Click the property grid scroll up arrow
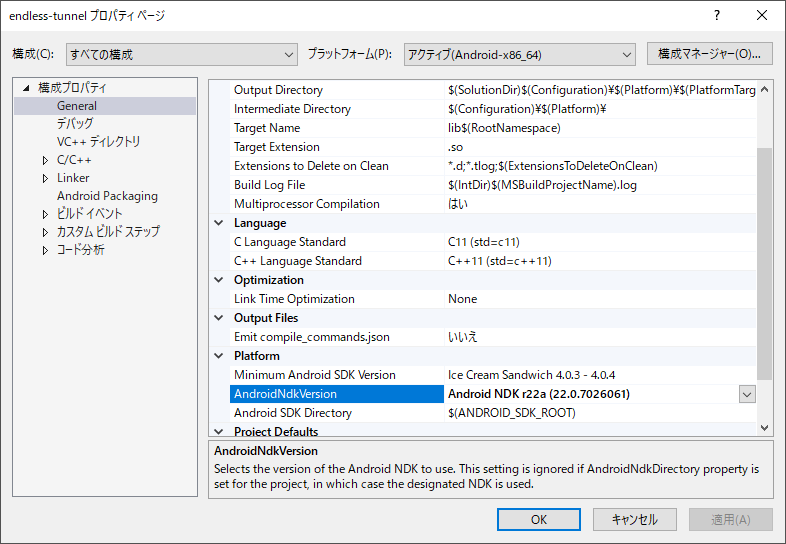The height and width of the screenshot is (544, 786). (x=764, y=89)
